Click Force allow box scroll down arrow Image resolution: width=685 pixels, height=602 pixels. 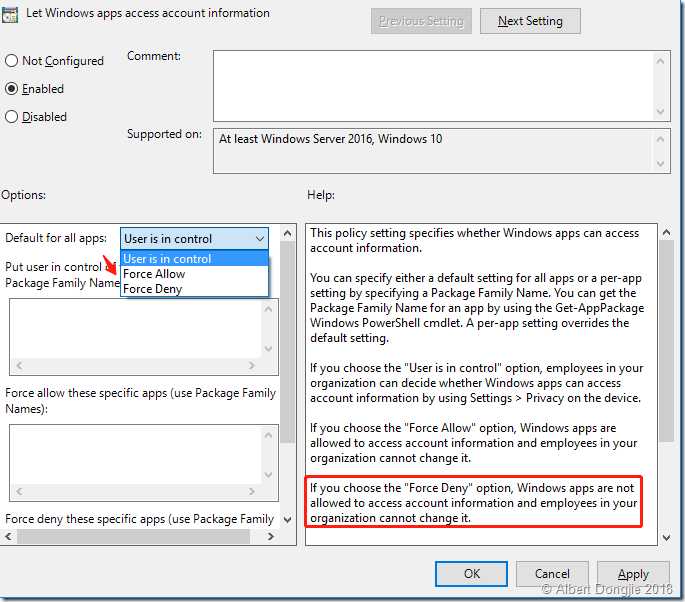pyautogui.click(x=269, y=474)
